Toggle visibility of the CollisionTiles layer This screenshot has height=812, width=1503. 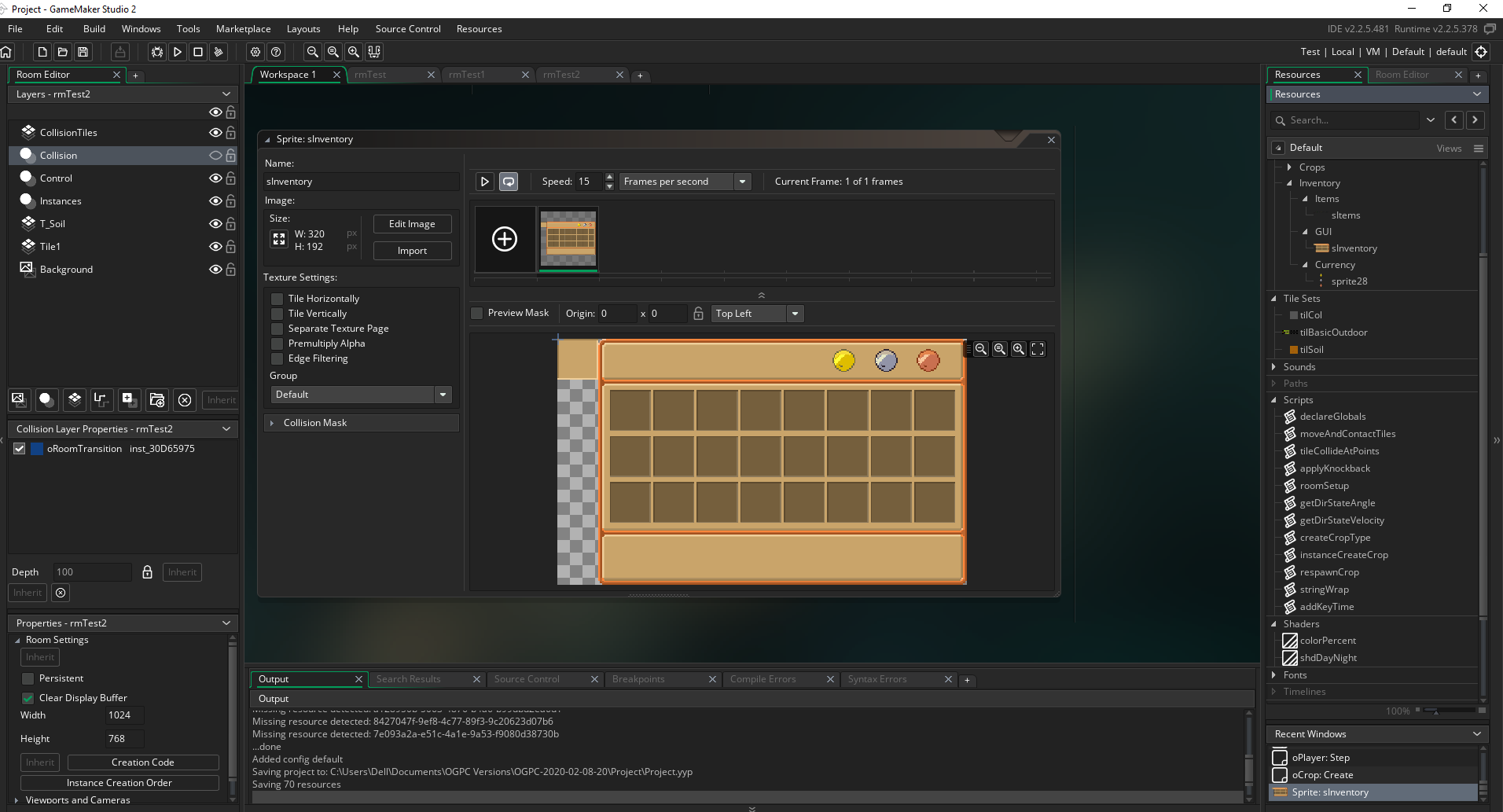coord(215,132)
